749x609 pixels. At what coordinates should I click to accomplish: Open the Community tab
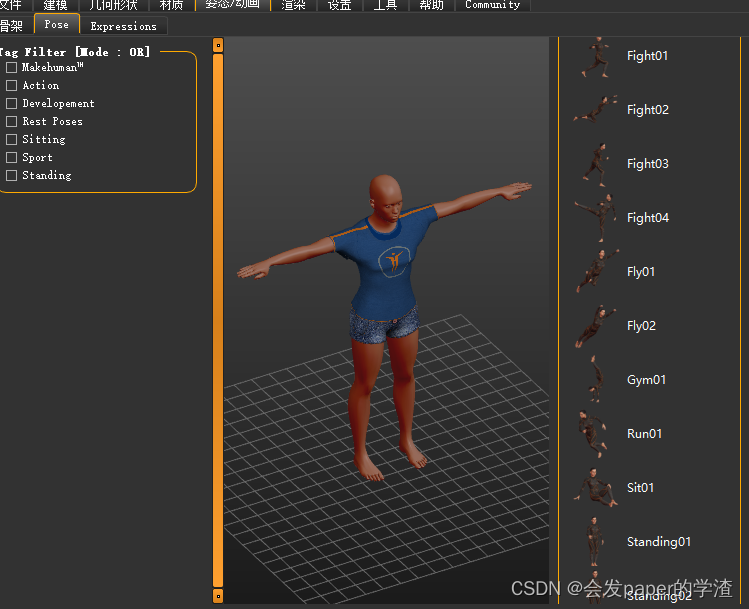point(492,5)
